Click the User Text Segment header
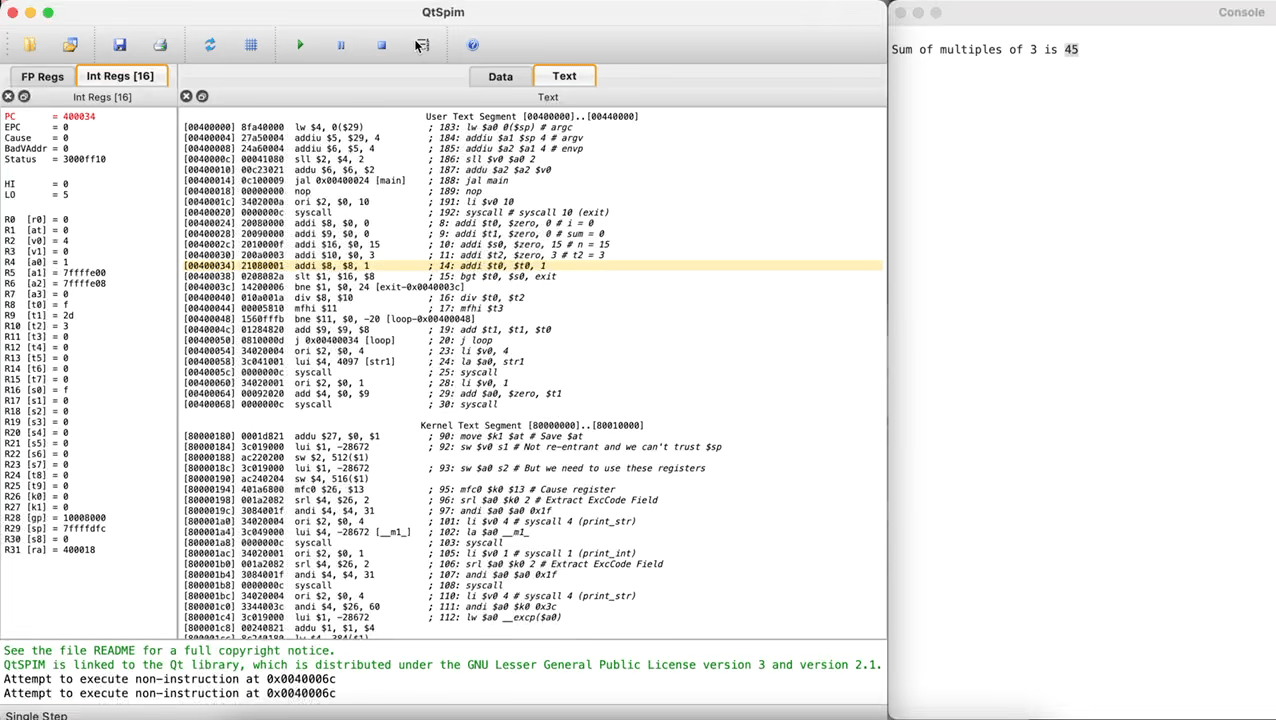Image resolution: width=1276 pixels, height=720 pixels. 532,116
